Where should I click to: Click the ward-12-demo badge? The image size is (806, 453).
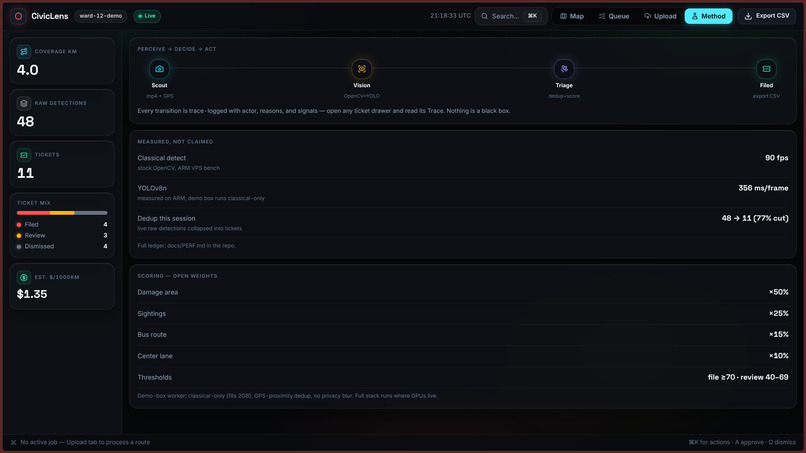coord(101,16)
